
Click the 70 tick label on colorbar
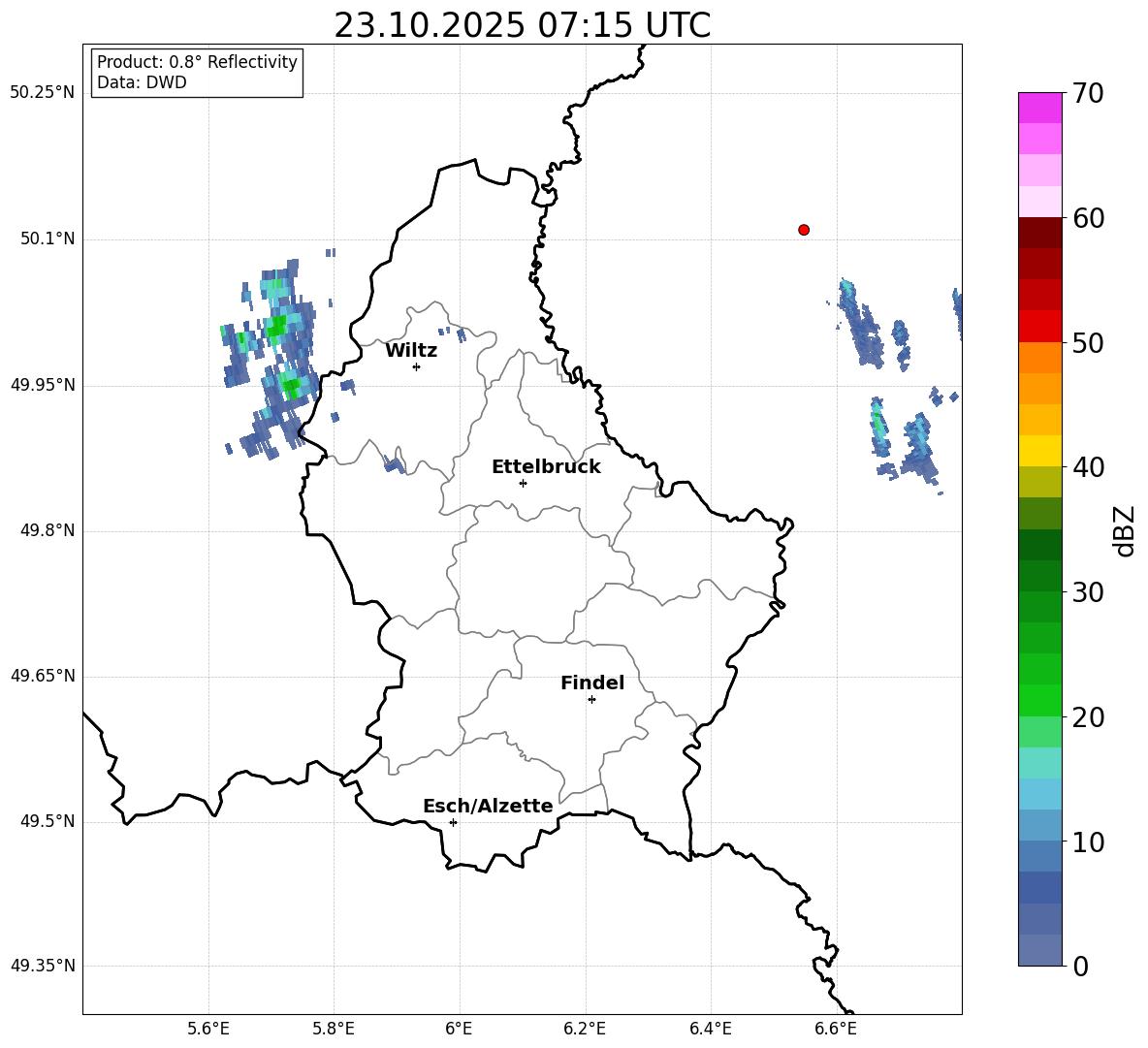click(1088, 94)
